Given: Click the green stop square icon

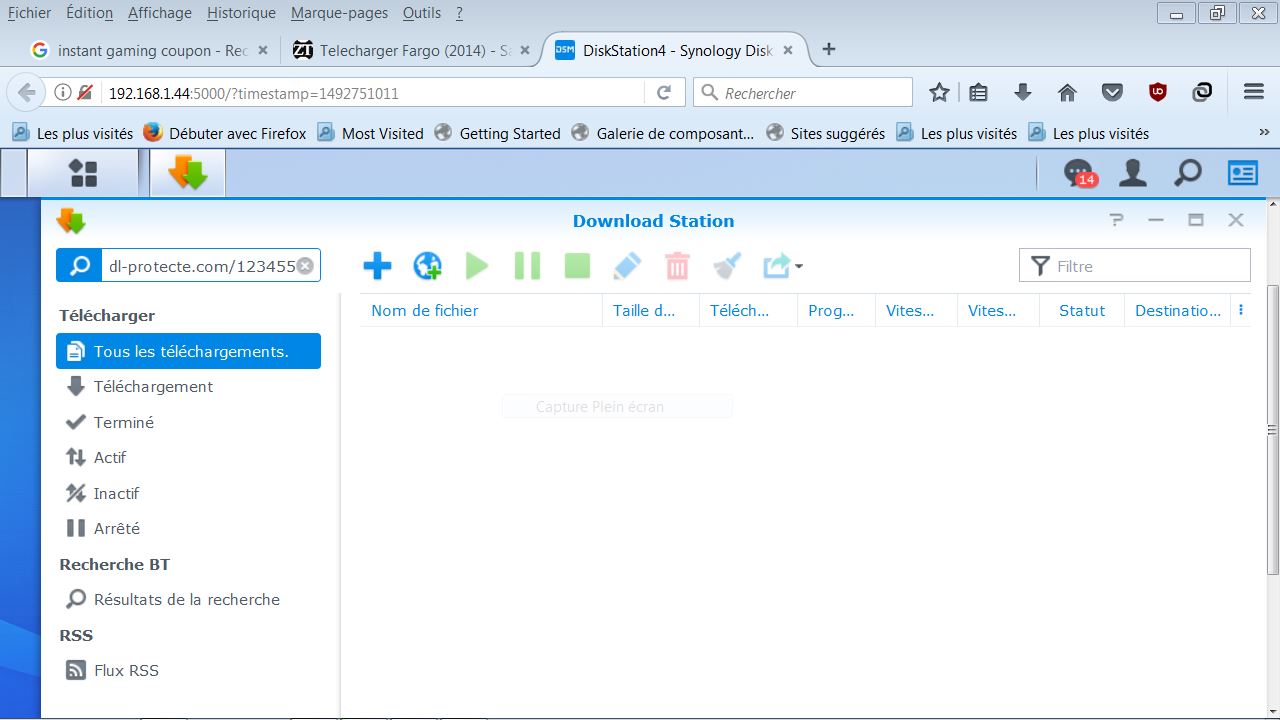Looking at the screenshot, I should 577,266.
